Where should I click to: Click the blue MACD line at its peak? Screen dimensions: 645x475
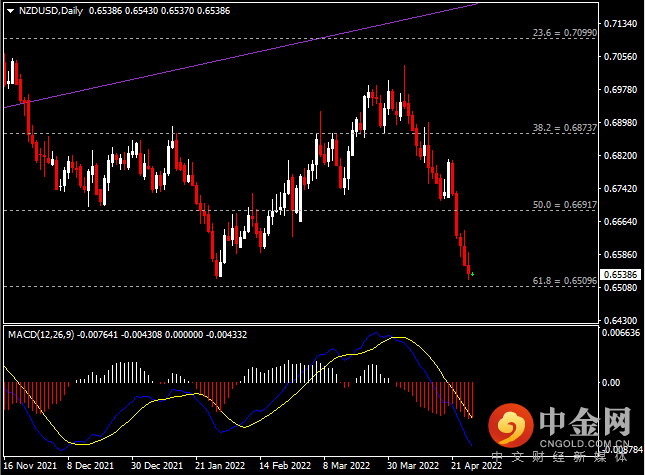click(376, 333)
